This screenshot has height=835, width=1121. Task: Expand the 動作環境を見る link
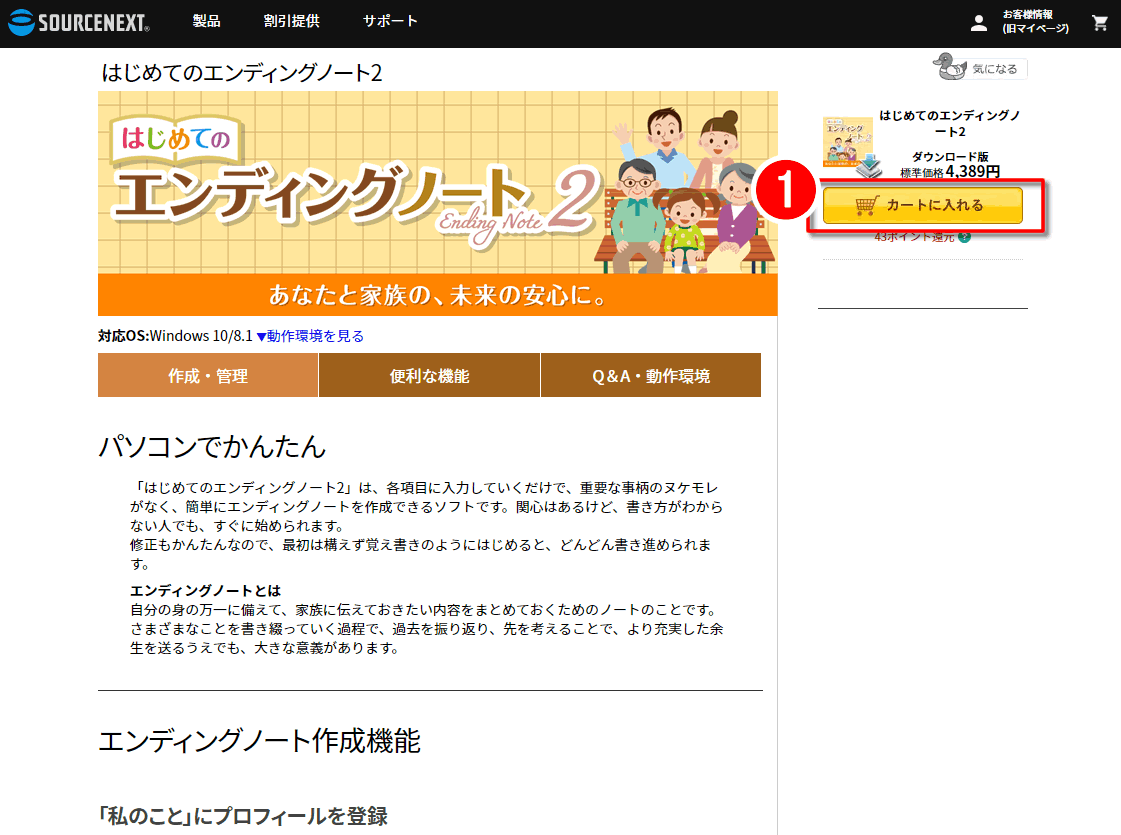310,336
